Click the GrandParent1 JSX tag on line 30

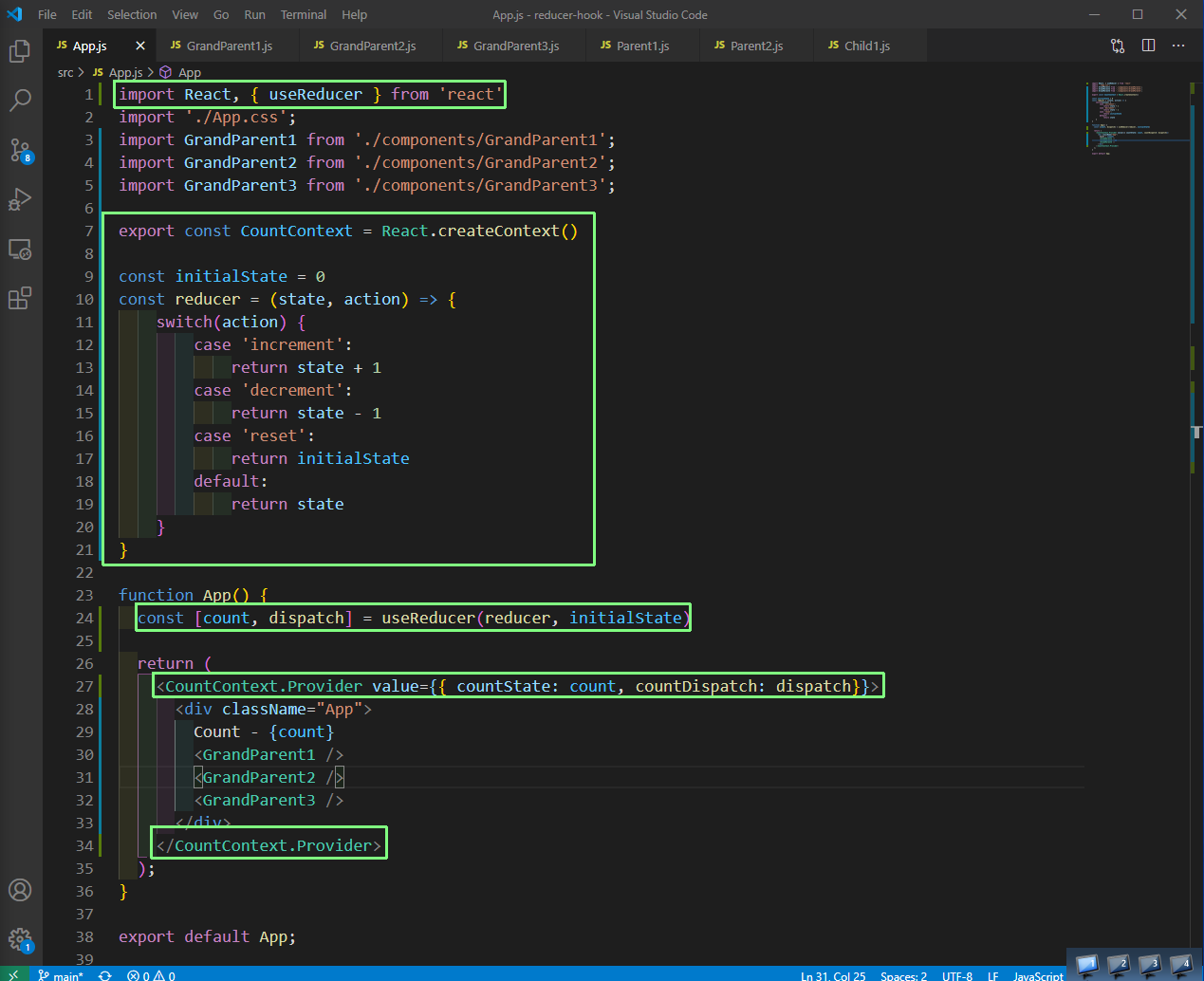269,754
